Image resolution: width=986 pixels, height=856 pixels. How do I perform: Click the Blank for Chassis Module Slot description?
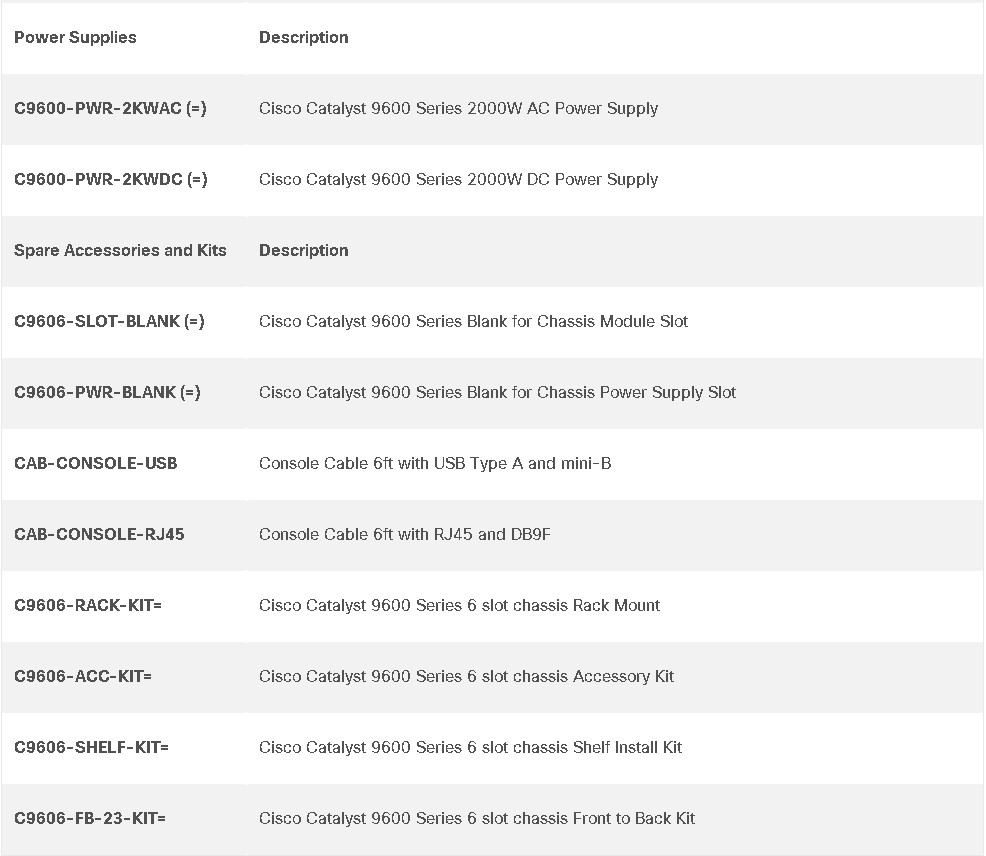[474, 321]
